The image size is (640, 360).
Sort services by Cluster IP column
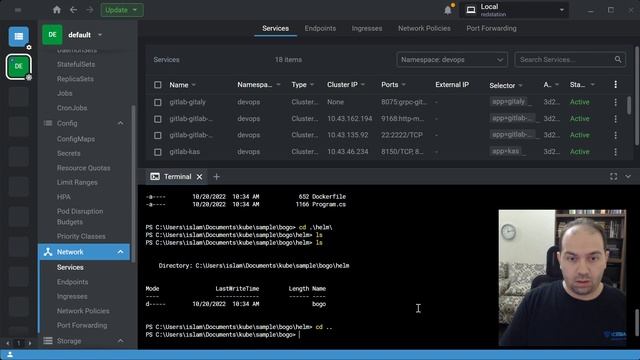[342, 84]
